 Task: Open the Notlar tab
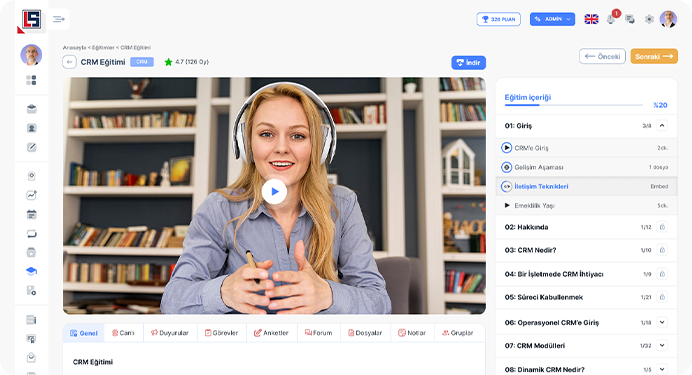point(412,333)
